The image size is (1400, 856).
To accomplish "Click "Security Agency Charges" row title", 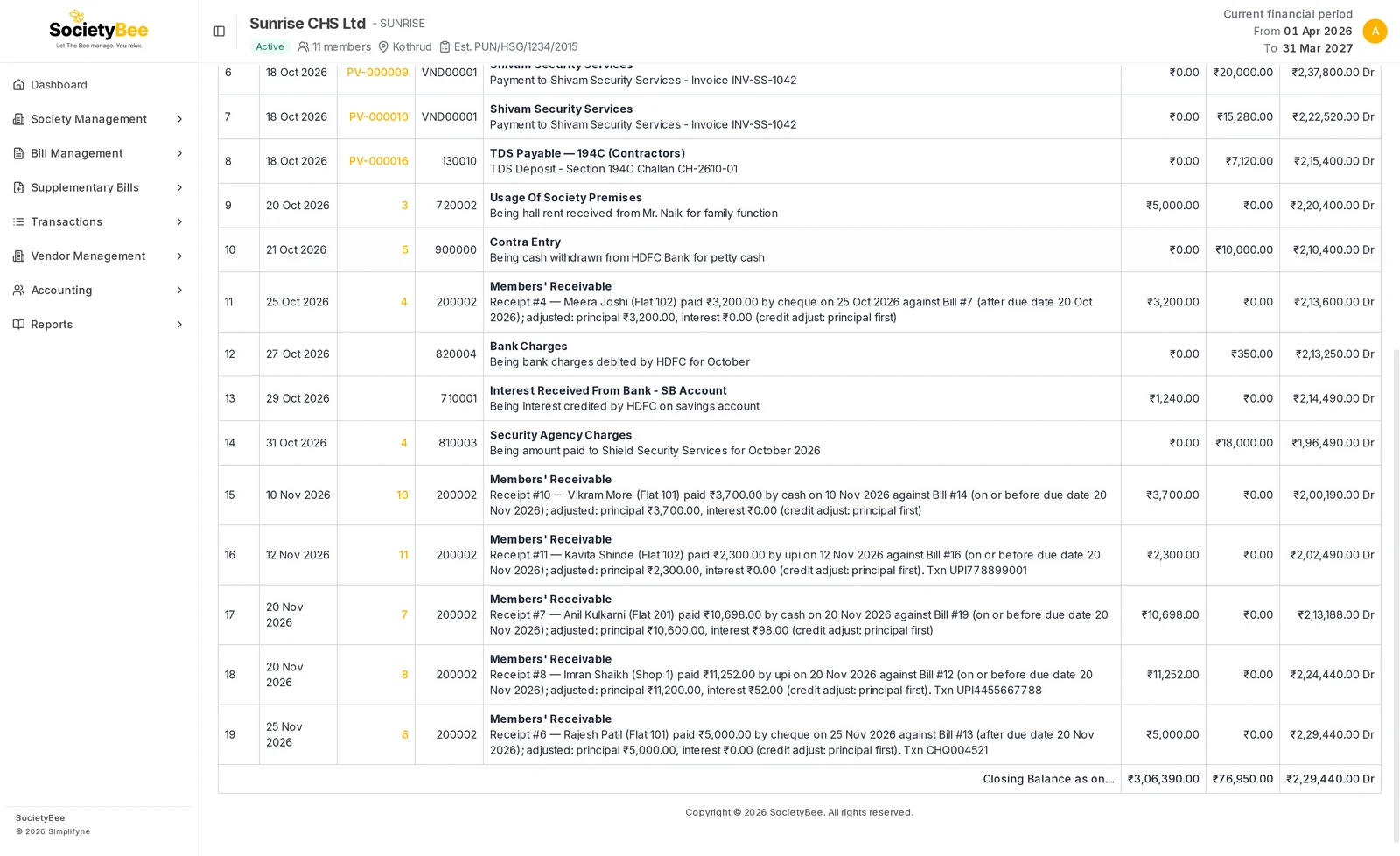I will tap(561, 435).
